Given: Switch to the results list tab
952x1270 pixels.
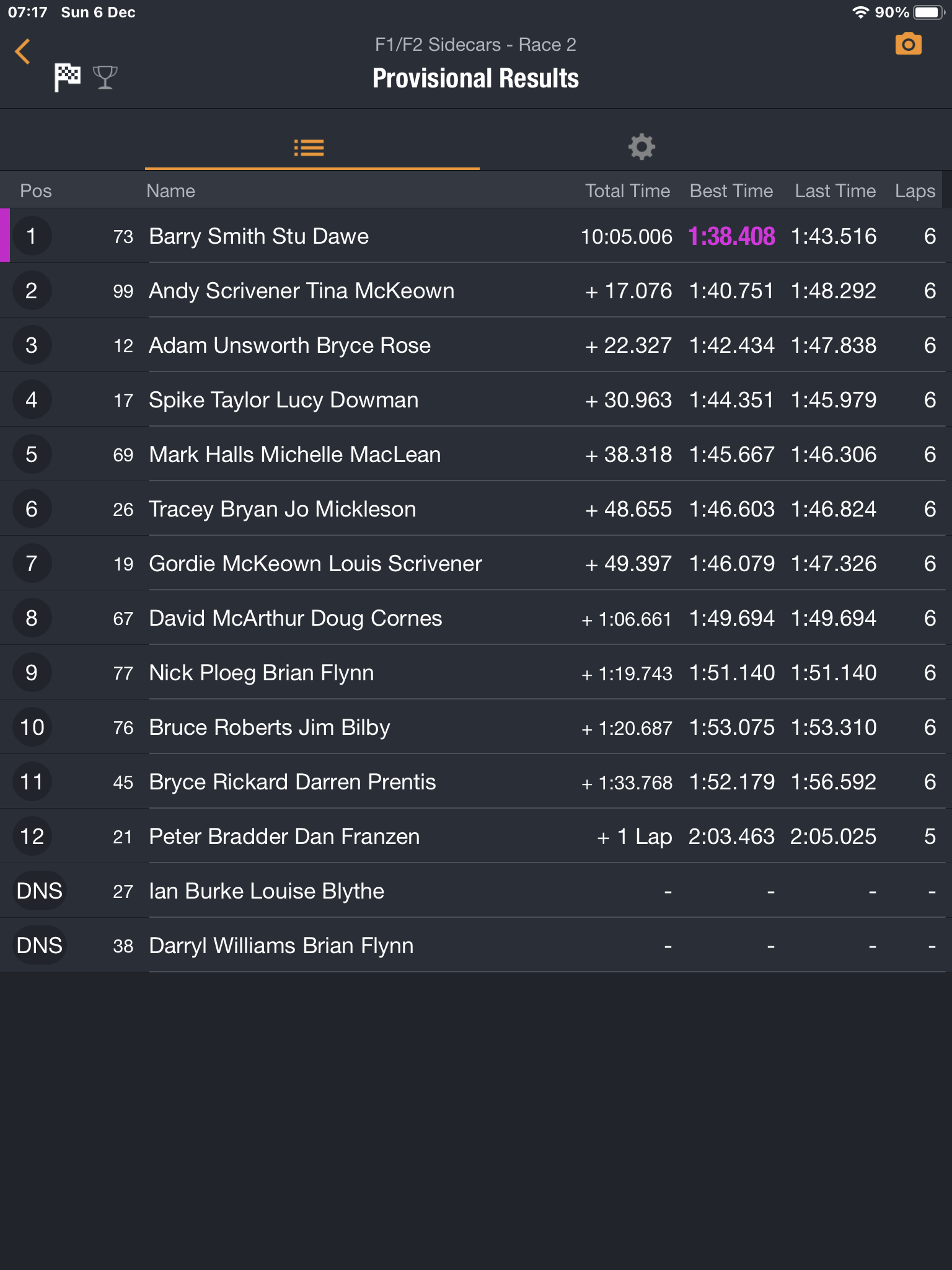Looking at the screenshot, I should click(309, 148).
